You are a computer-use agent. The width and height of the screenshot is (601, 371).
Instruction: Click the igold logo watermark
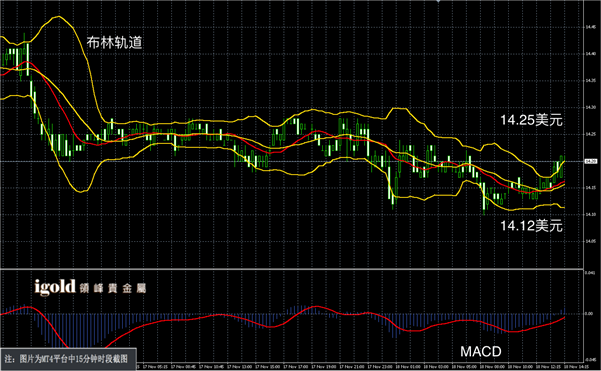click(x=55, y=287)
